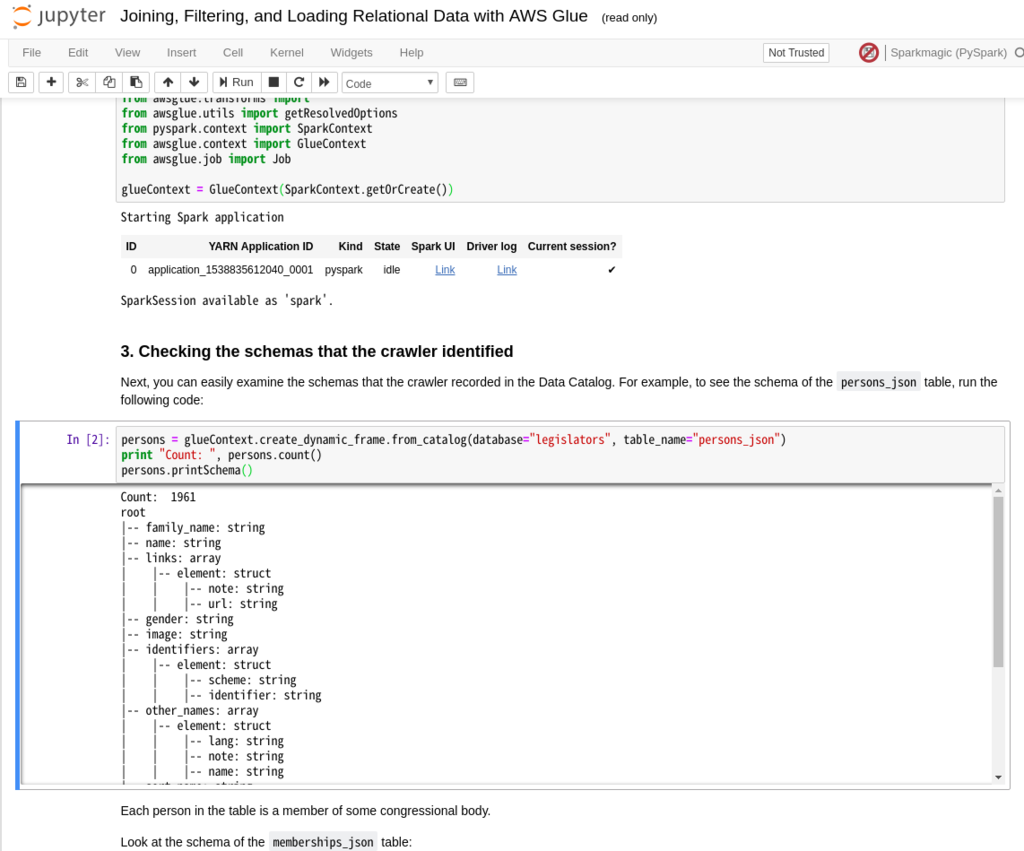The height and width of the screenshot is (851, 1024).
Task: Cut the selected cell
Action: click(x=81, y=82)
